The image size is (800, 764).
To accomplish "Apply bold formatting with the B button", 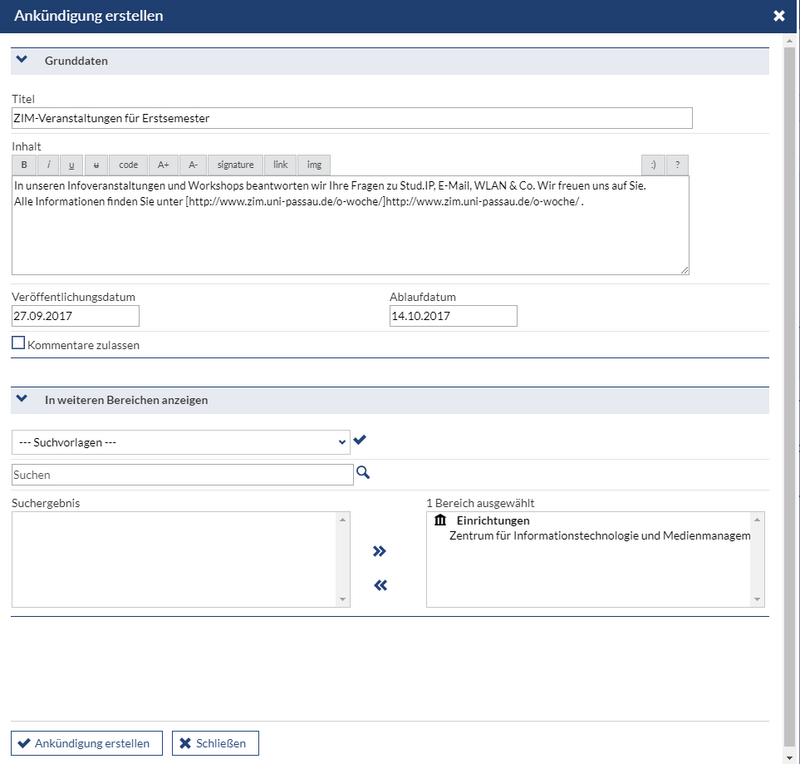I will pos(24,165).
